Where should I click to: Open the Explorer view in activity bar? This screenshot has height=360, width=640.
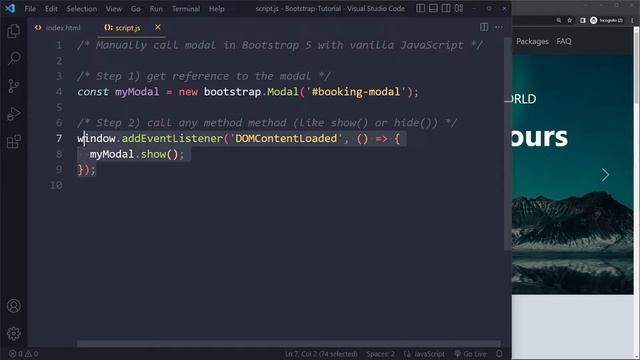[13, 31]
